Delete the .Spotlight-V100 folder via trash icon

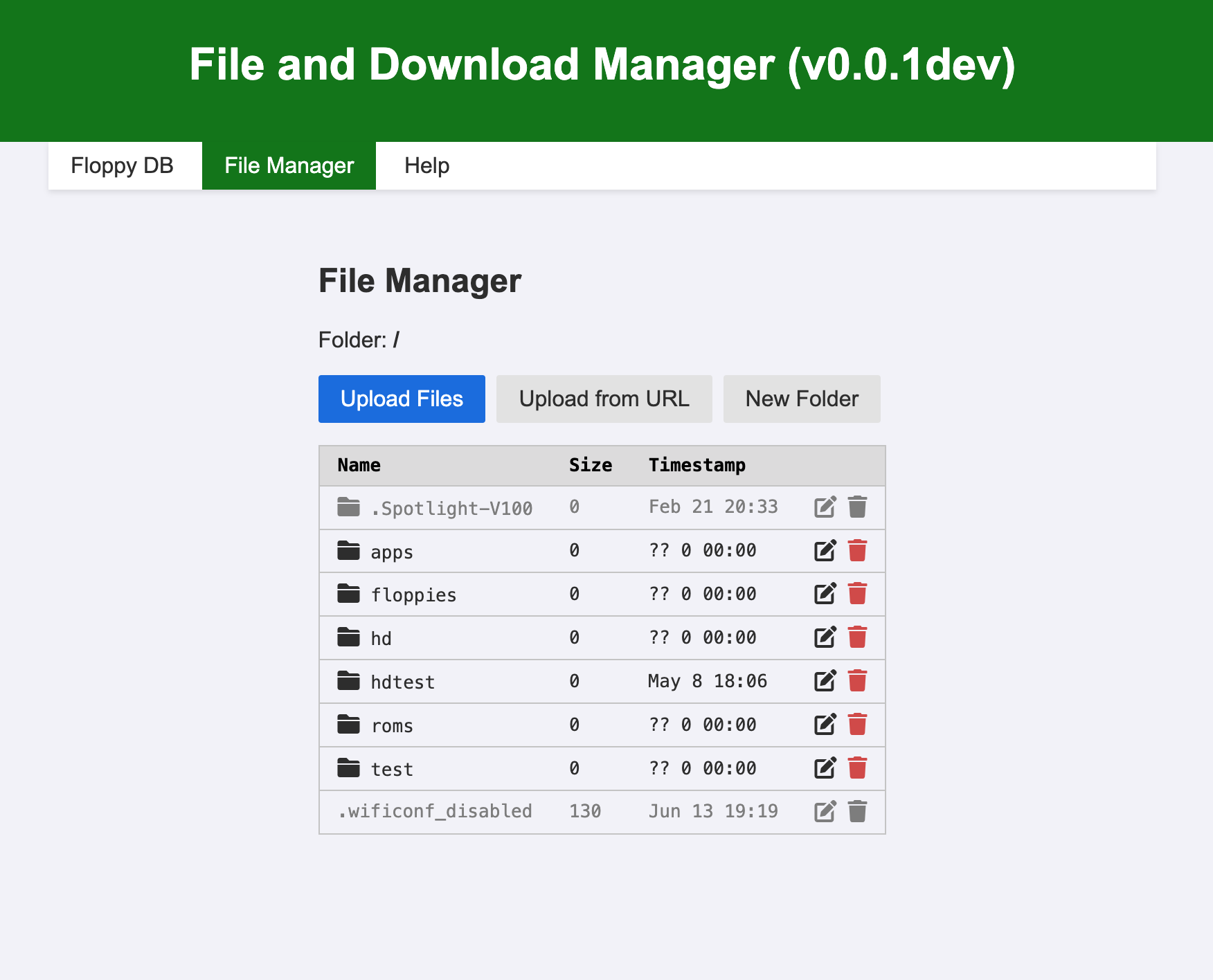pyautogui.click(x=857, y=507)
